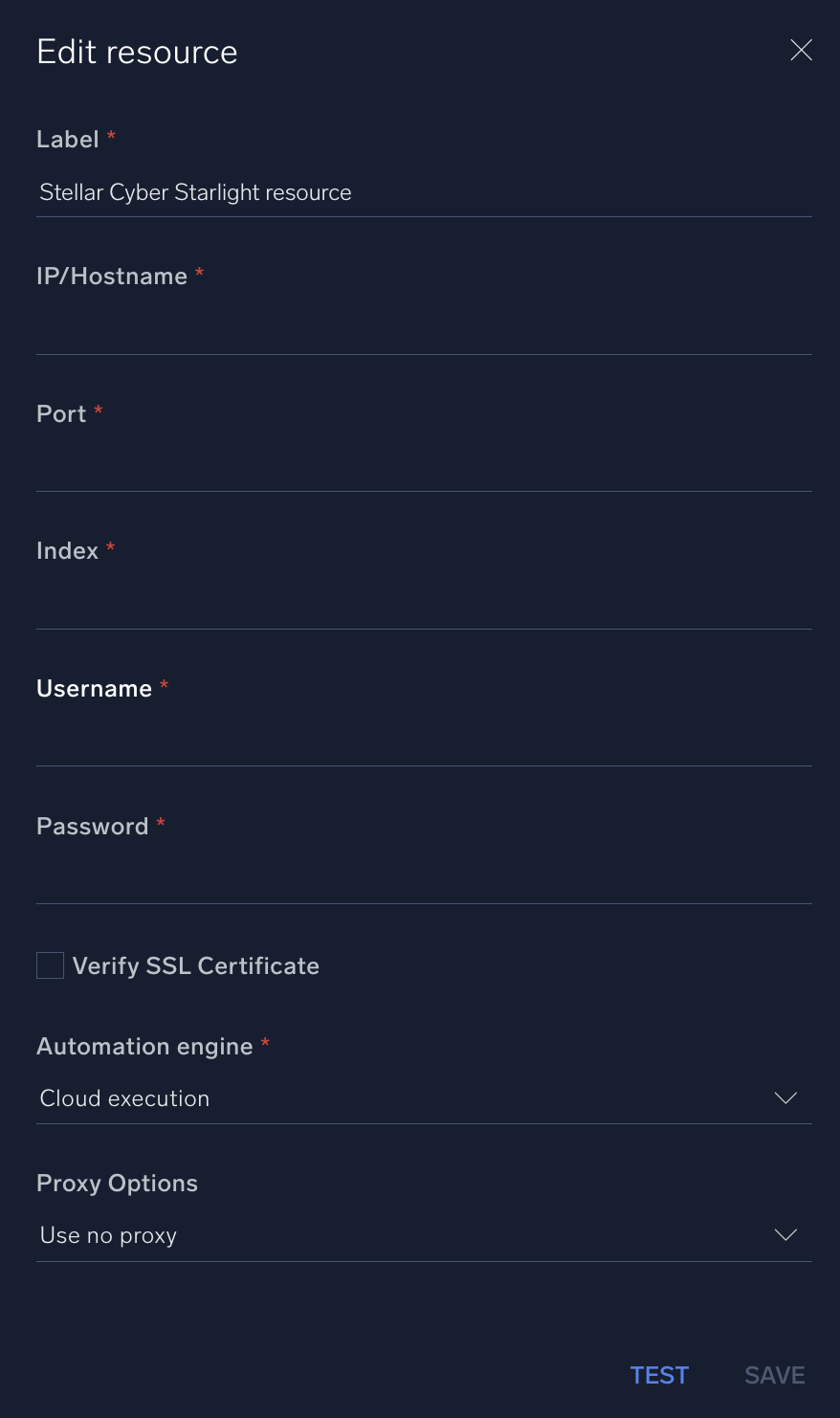Screen dimensions: 840x1418
Task: Click the SAVE button
Action: [x=774, y=1375]
